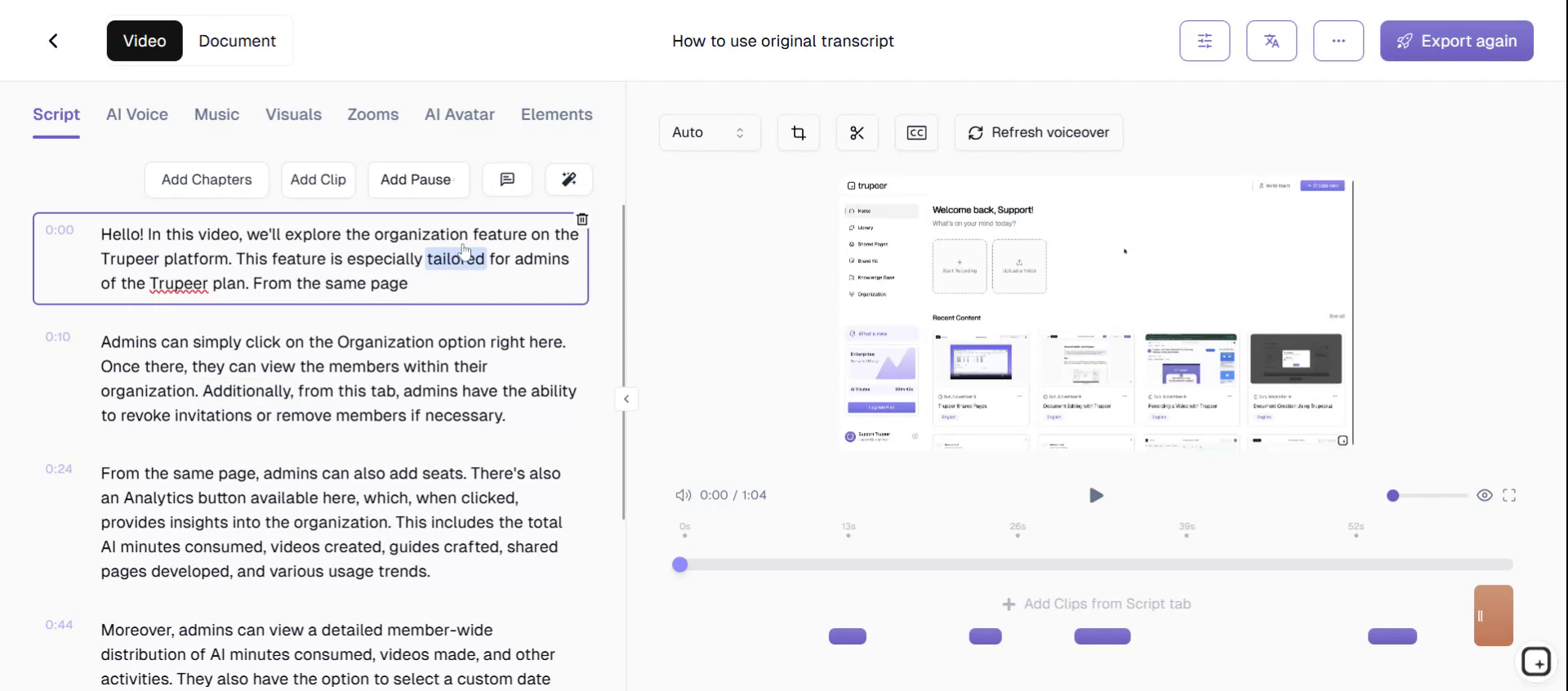Open the AI Avatar tab
The width and height of the screenshot is (1568, 691).
point(460,115)
